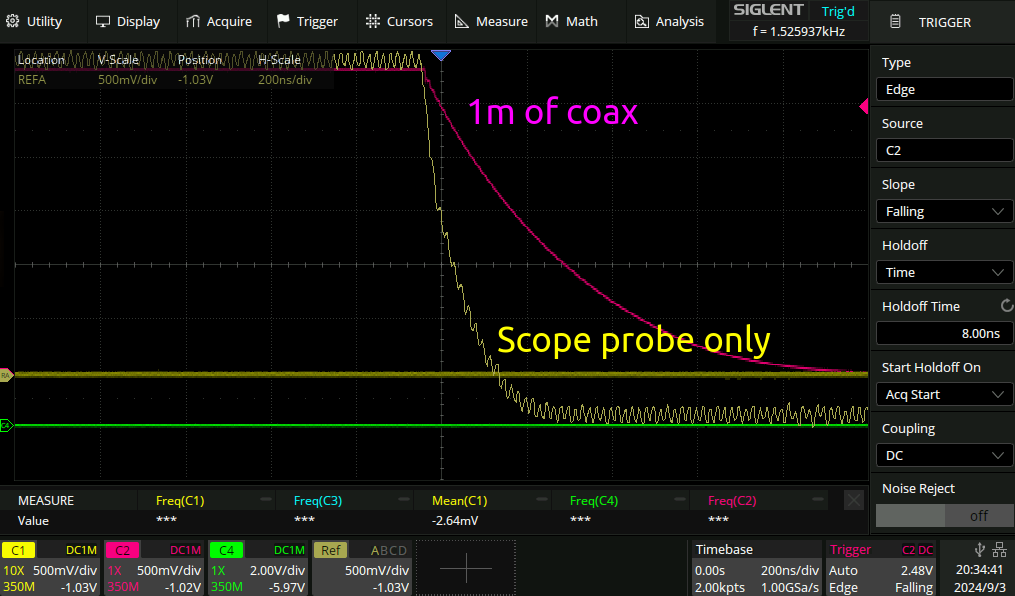Viewport: 1015px width, 596px height.
Task: Click the blue trigger position marker
Action: [x=441, y=54]
